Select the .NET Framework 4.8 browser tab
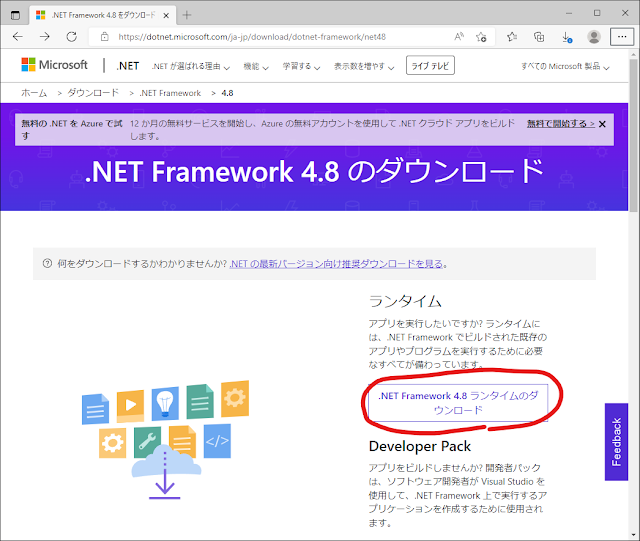The height and width of the screenshot is (541, 640). (x=102, y=16)
